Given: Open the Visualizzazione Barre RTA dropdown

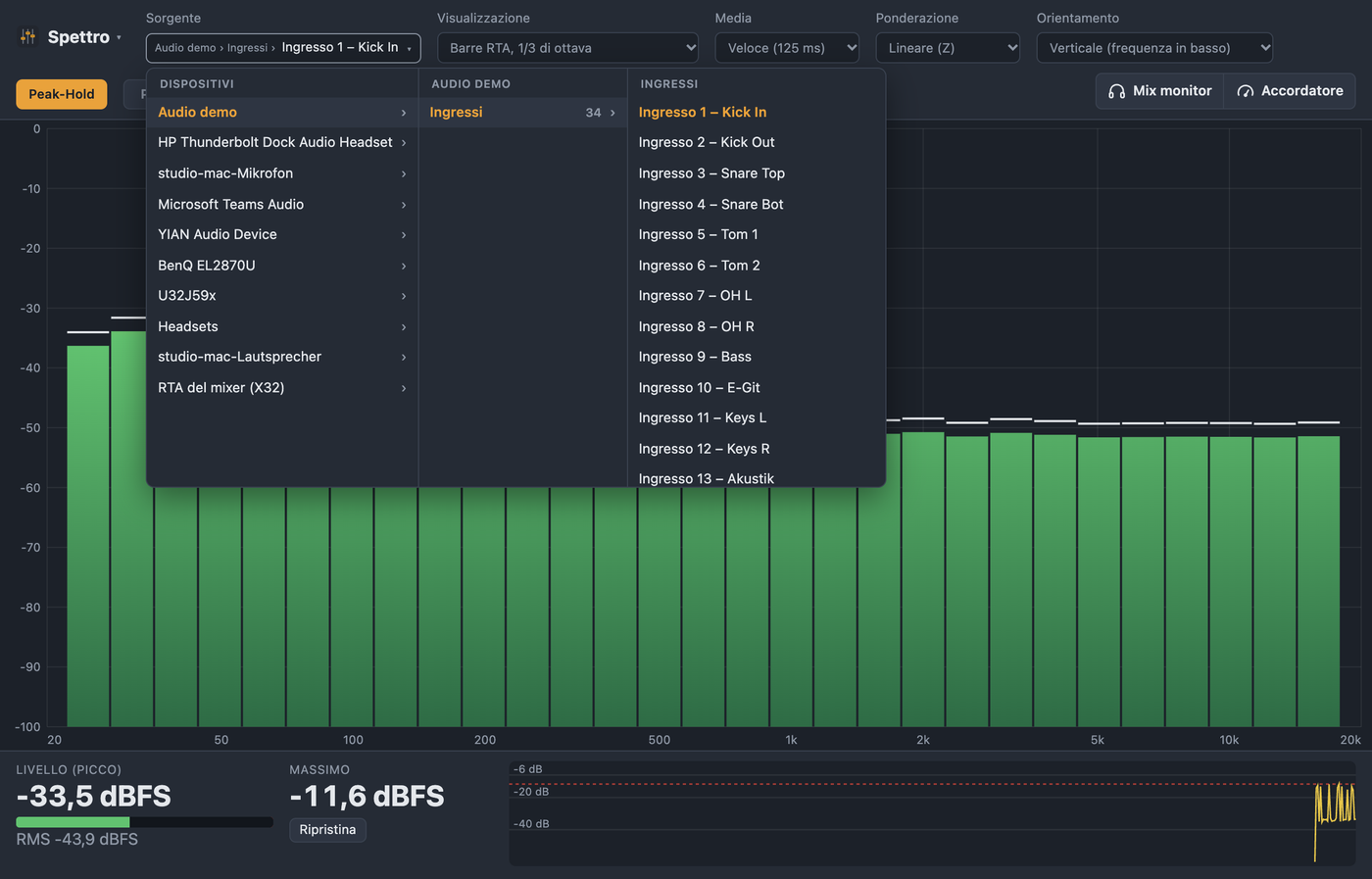Looking at the screenshot, I should point(568,48).
